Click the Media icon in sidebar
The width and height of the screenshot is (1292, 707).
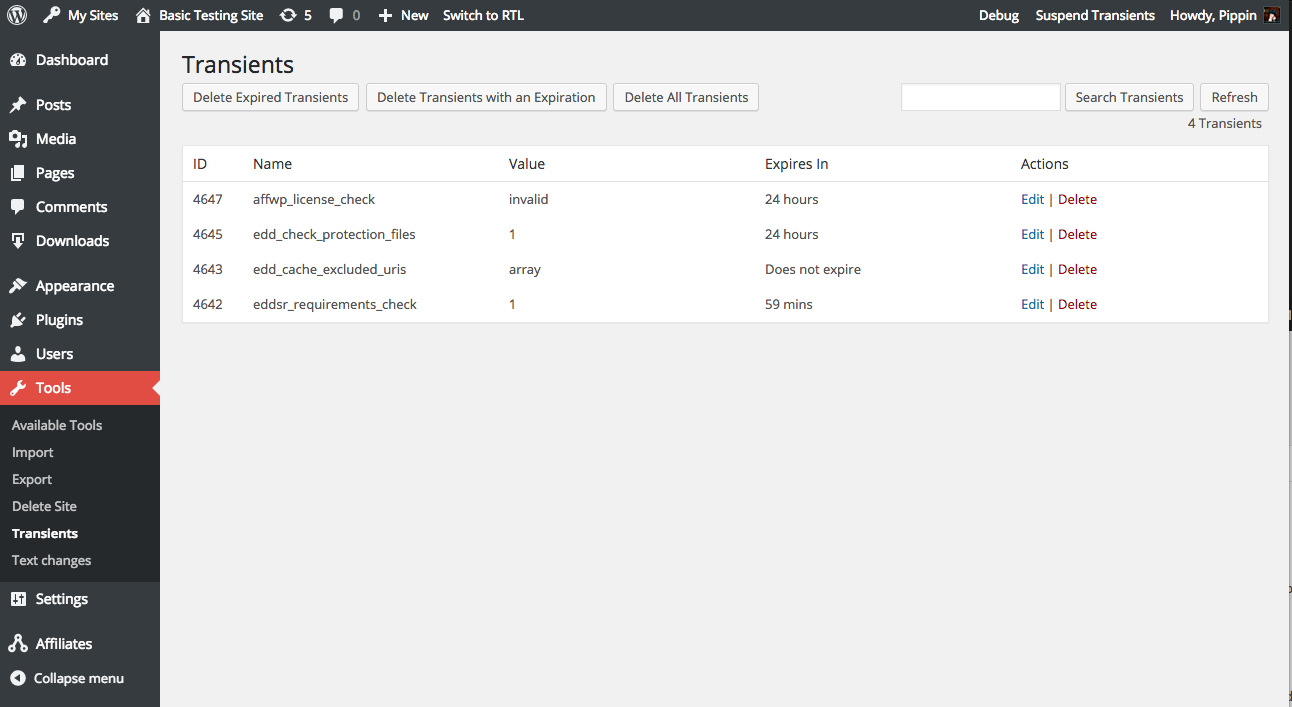(x=18, y=139)
